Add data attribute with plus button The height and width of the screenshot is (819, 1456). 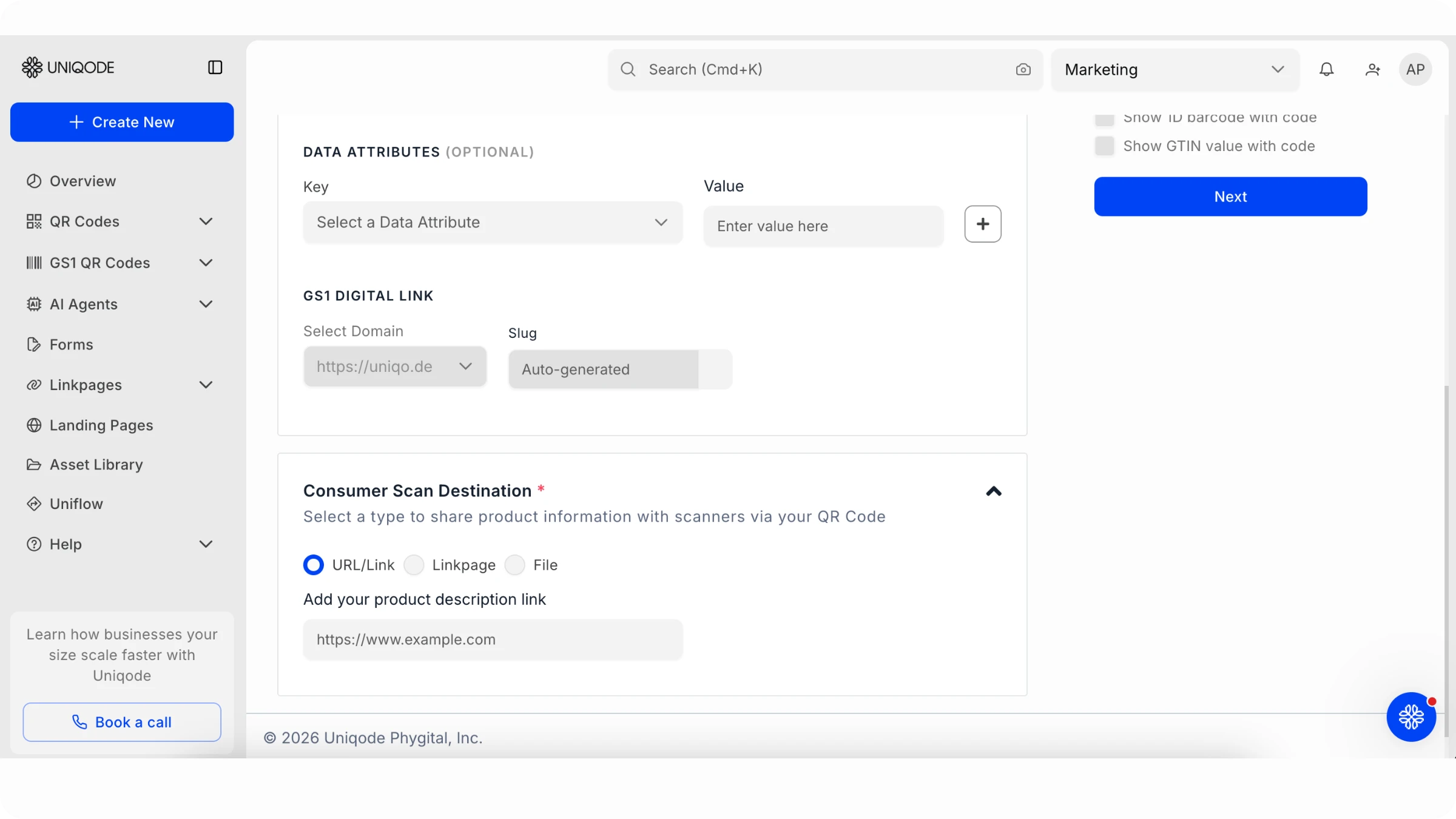[x=983, y=224]
